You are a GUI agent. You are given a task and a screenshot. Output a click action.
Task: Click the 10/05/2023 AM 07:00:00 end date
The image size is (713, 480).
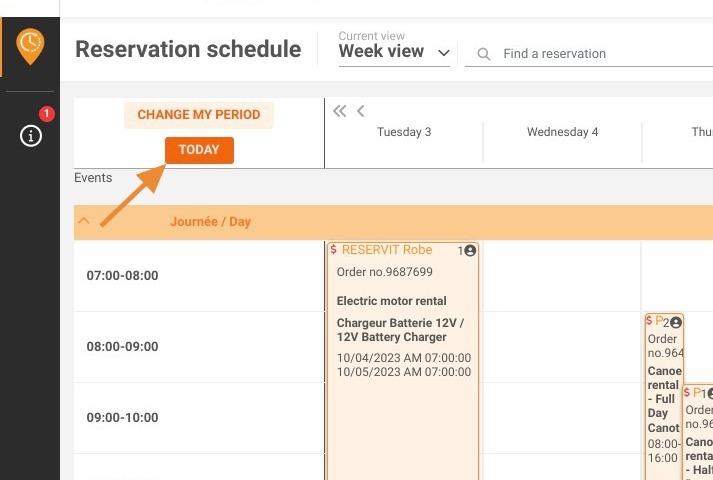click(x=404, y=372)
